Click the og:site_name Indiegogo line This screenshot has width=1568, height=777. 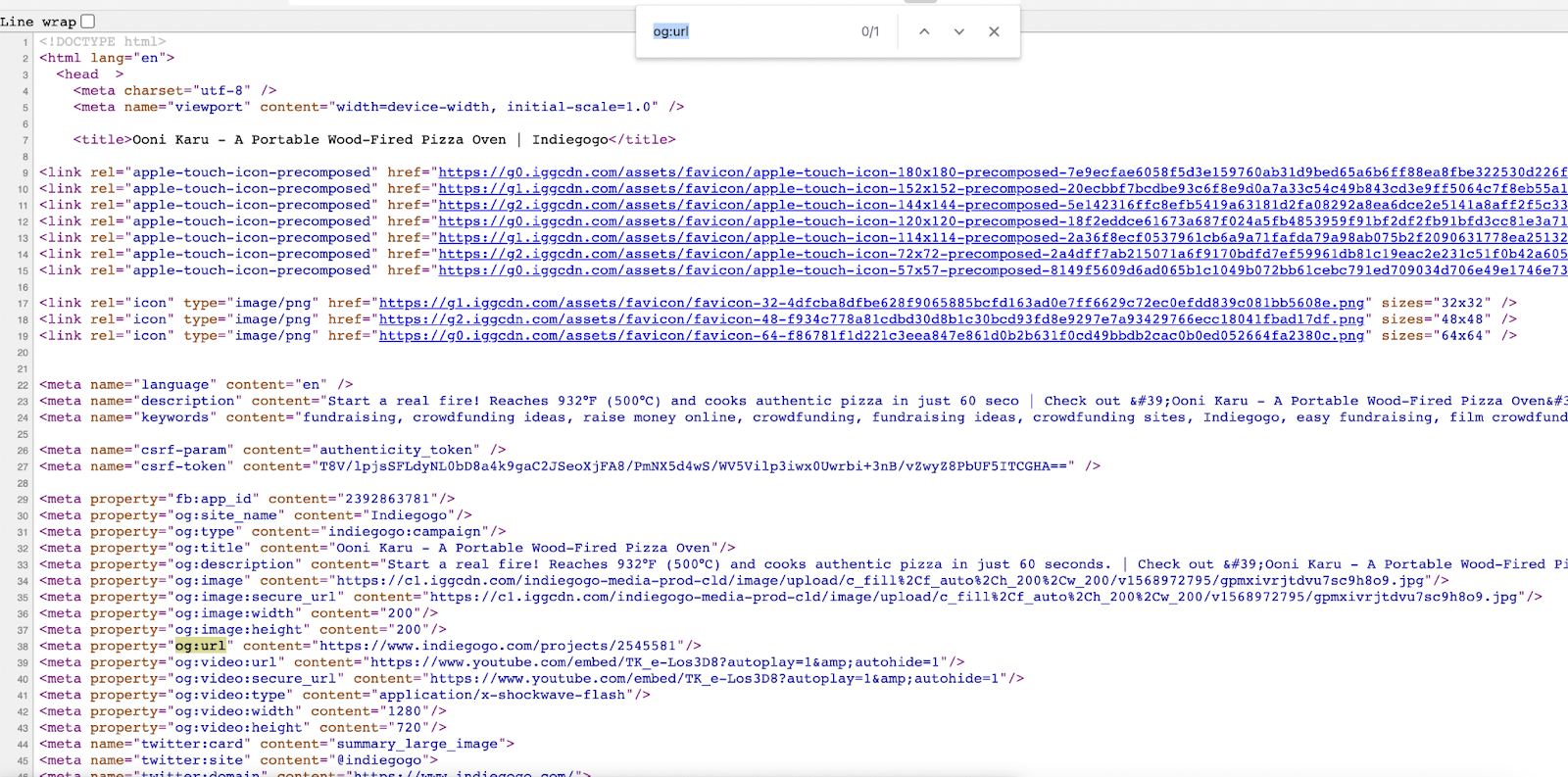[x=256, y=515]
